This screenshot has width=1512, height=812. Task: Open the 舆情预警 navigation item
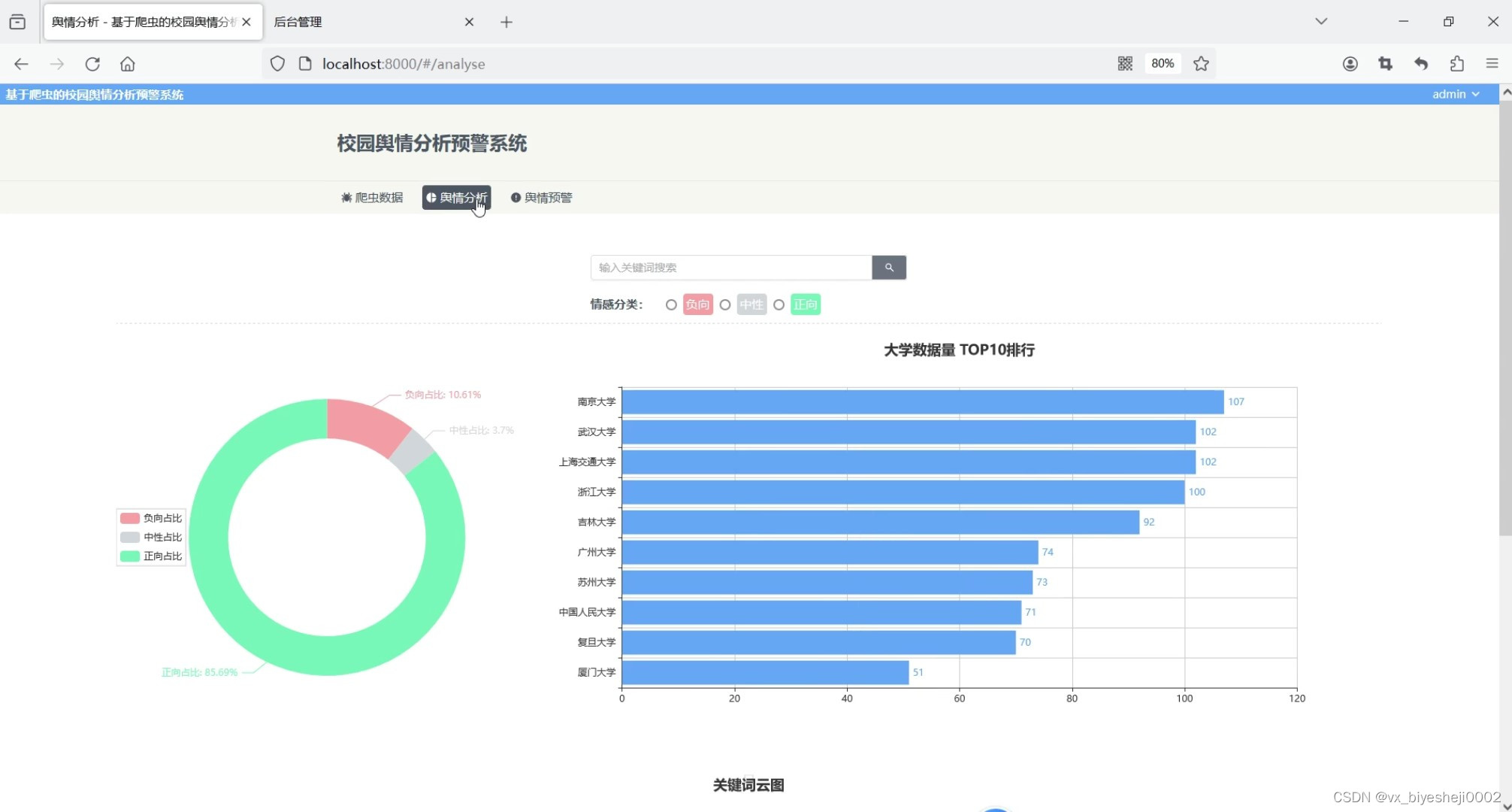pyautogui.click(x=541, y=198)
